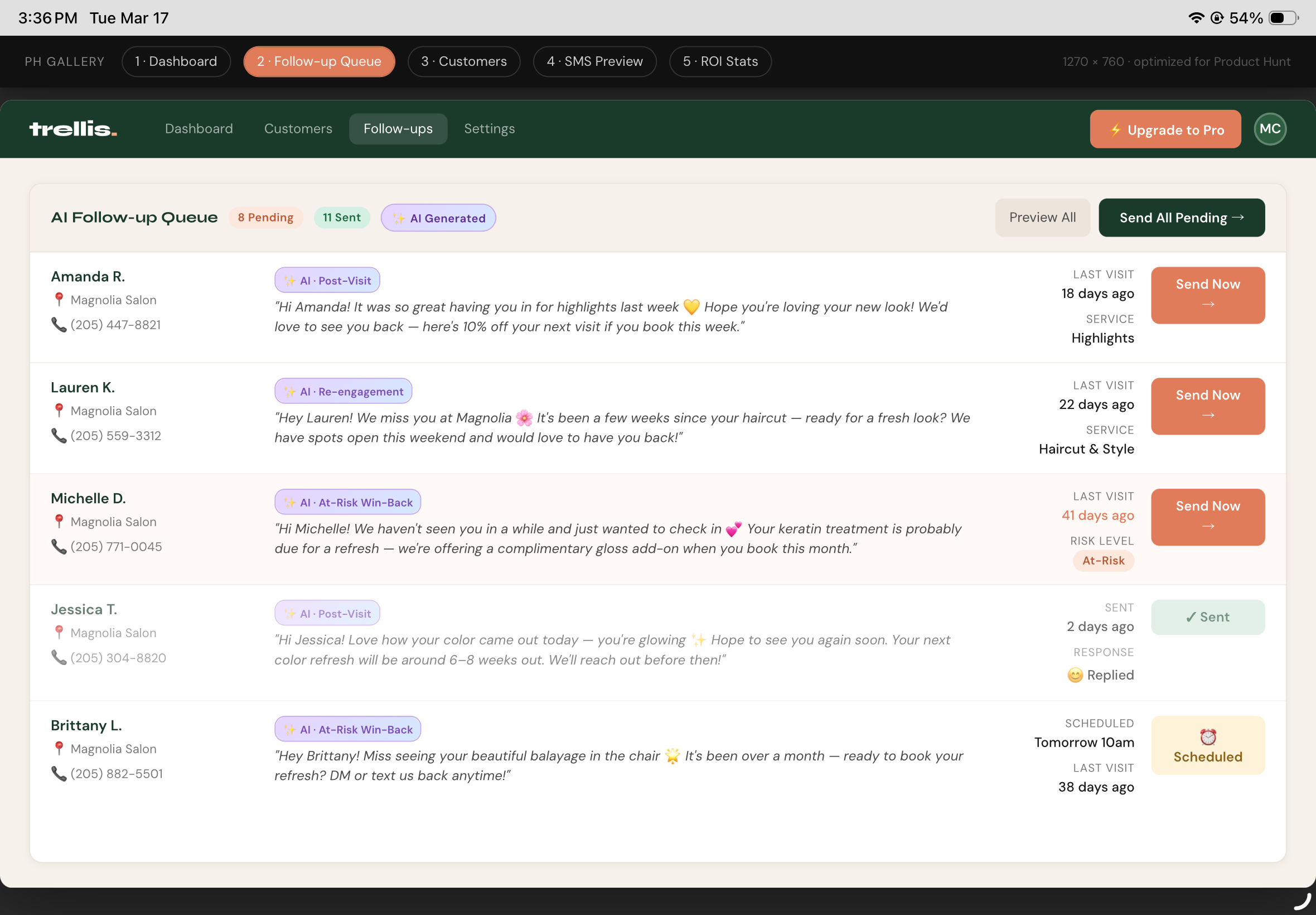Open the Customers nav tab
1316x915 pixels.
298,129
